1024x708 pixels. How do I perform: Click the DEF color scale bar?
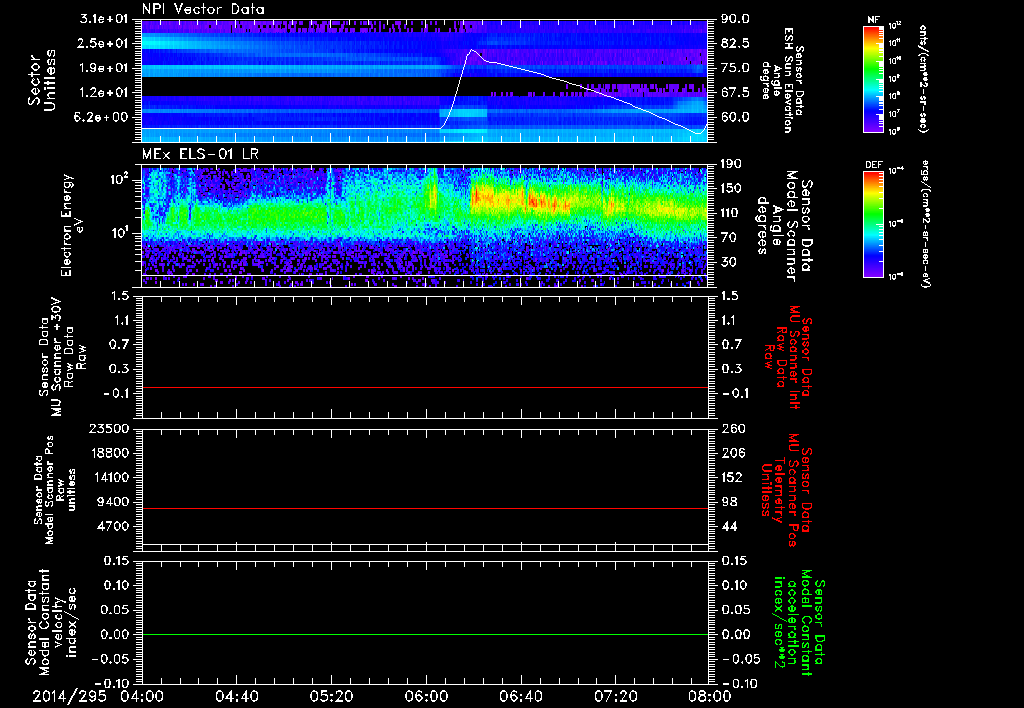pyautogui.click(x=874, y=222)
